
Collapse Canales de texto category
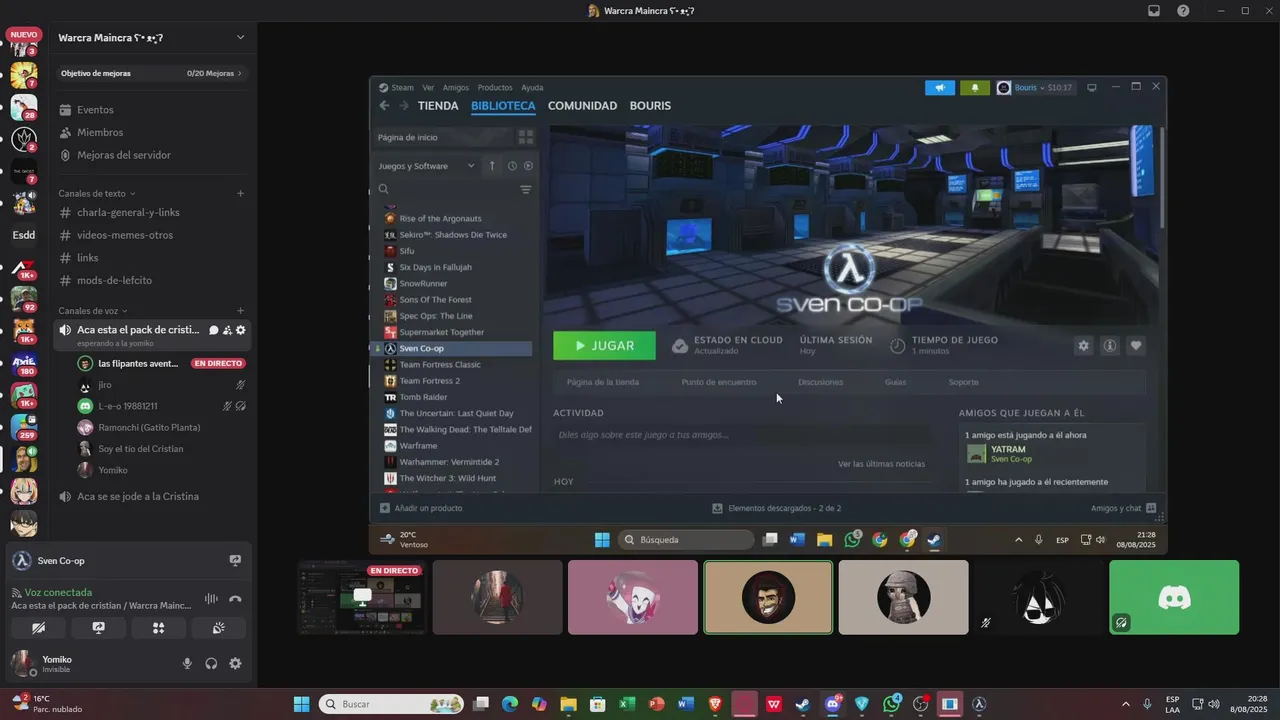97,193
